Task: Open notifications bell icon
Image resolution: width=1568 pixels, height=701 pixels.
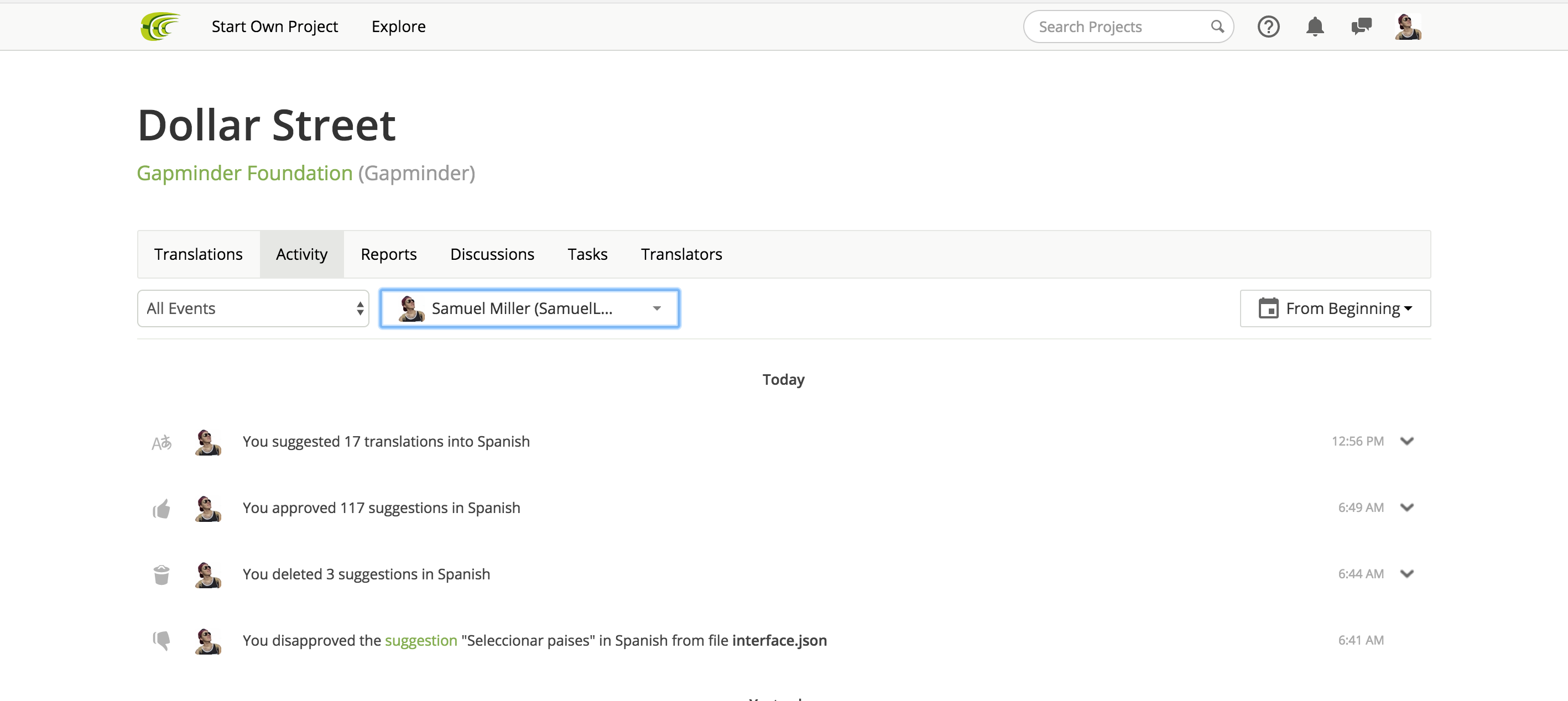Action: [x=1315, y=27]
